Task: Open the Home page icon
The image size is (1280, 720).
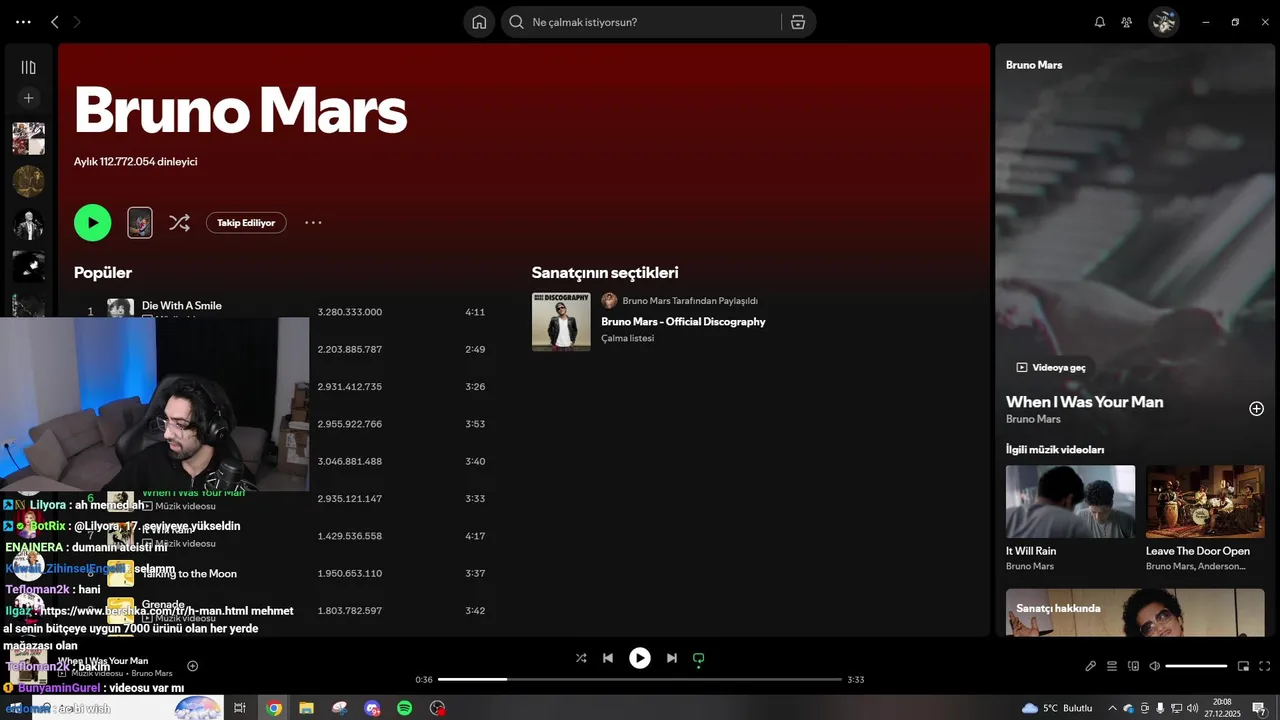Action: [x=479, y=22]
